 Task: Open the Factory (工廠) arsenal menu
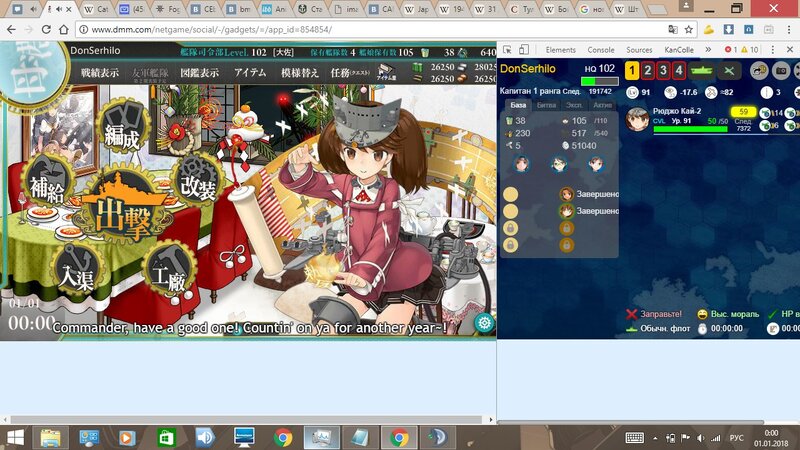point(167,273)
